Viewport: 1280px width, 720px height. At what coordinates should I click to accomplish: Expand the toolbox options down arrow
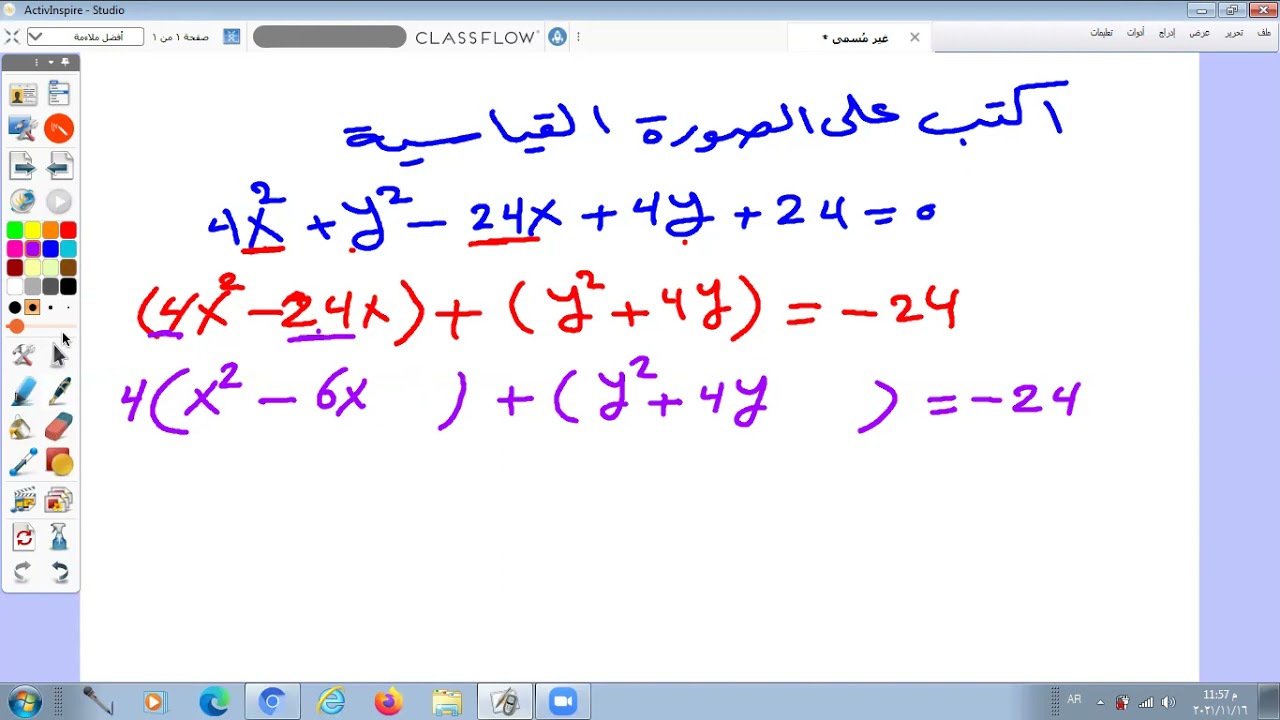tap(51, 62)
